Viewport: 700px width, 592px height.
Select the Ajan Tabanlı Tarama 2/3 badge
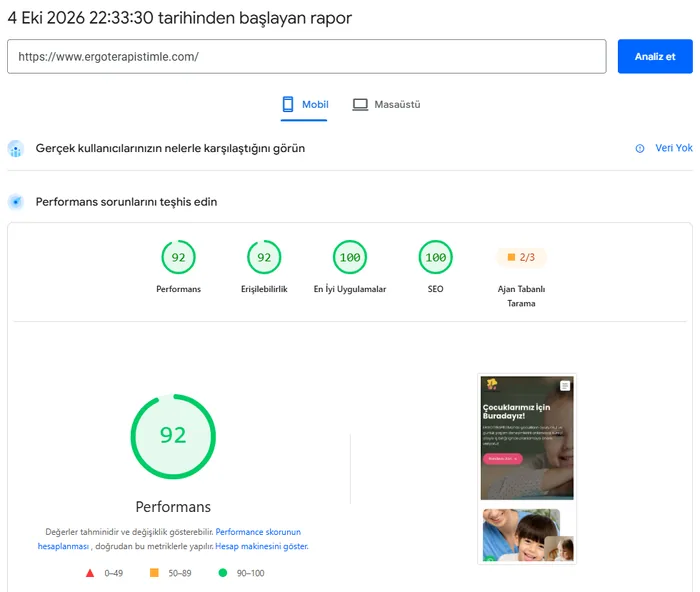[x=521, y=257]
